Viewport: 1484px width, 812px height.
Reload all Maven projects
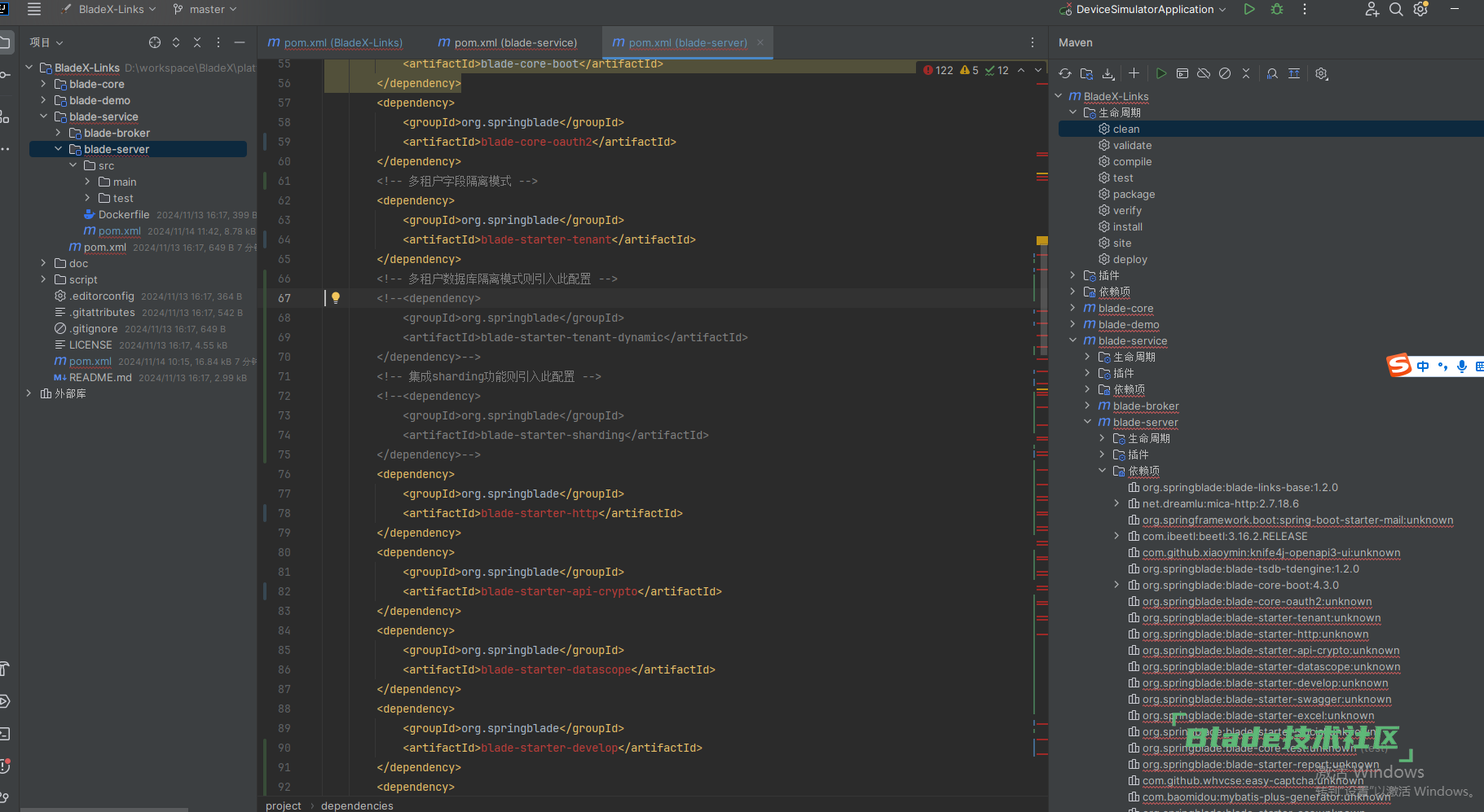click(x=1065, y=73)
